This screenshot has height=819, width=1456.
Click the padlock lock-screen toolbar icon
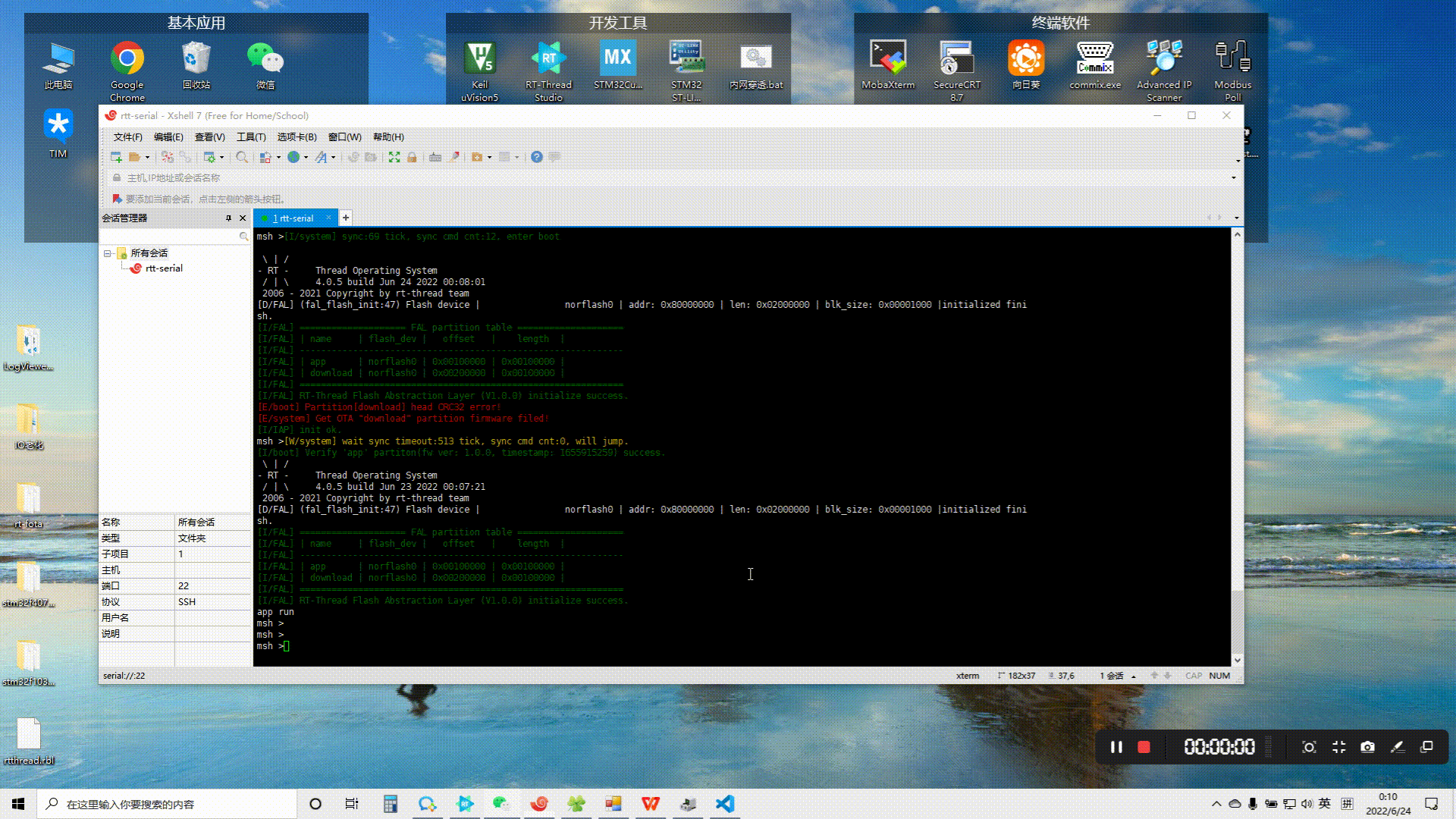click(x=412, y=157)
